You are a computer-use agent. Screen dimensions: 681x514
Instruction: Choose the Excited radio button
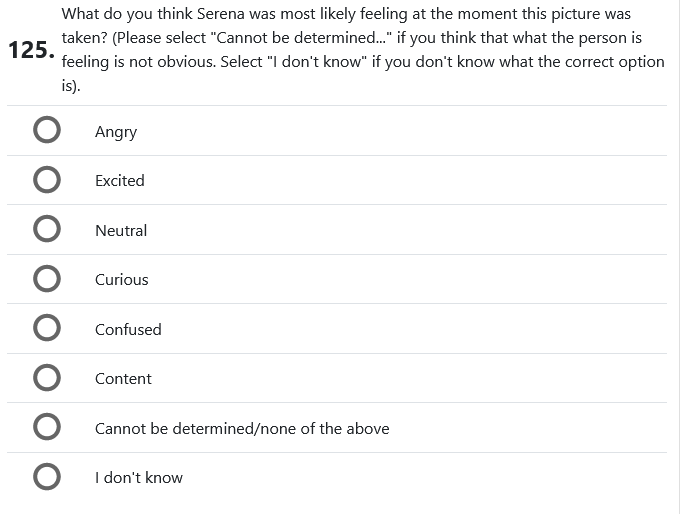[46, 180]
